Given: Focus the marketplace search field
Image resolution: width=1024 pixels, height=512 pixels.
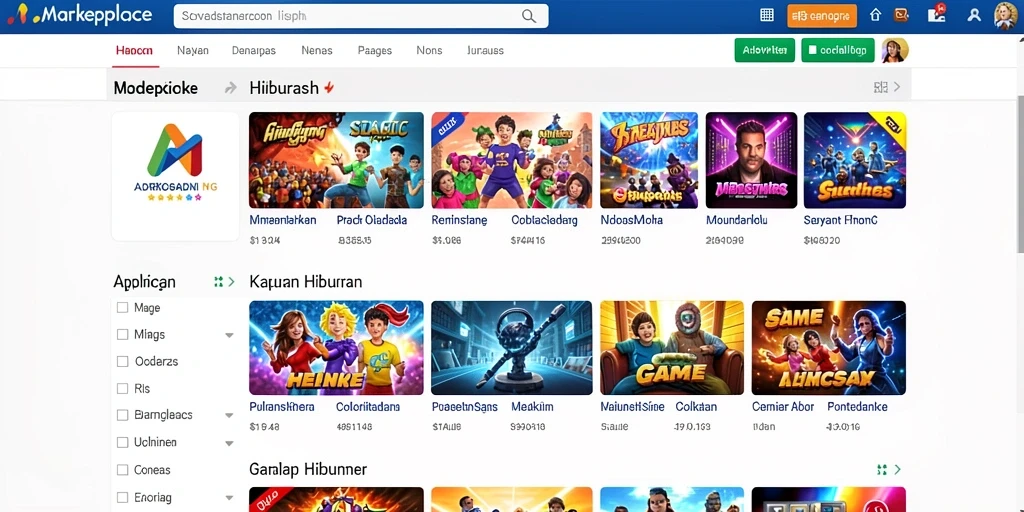Looking at the screenshot, I should click(361, 16).
